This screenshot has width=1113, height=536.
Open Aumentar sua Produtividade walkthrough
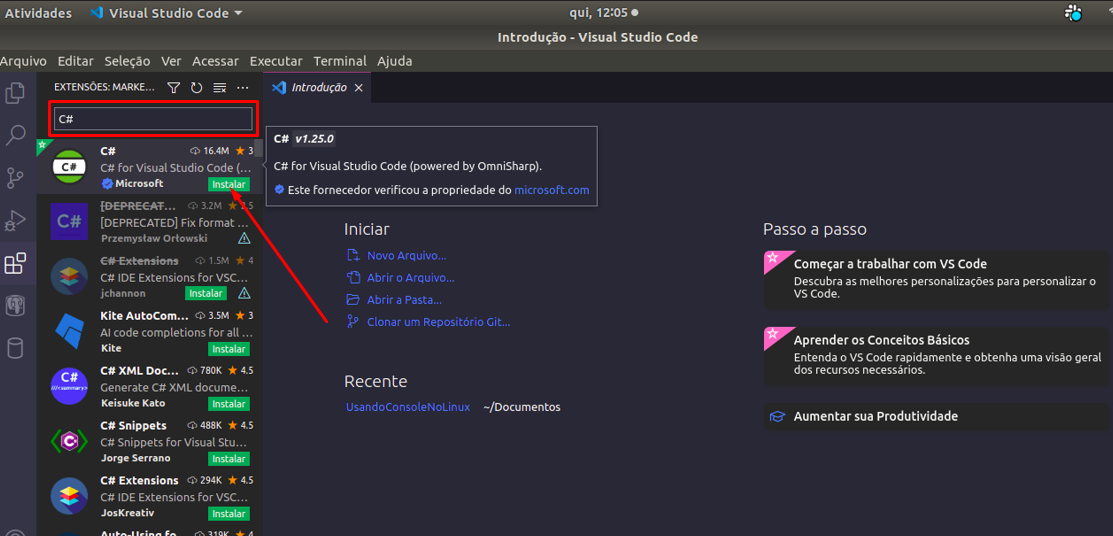tap(936, 416)
